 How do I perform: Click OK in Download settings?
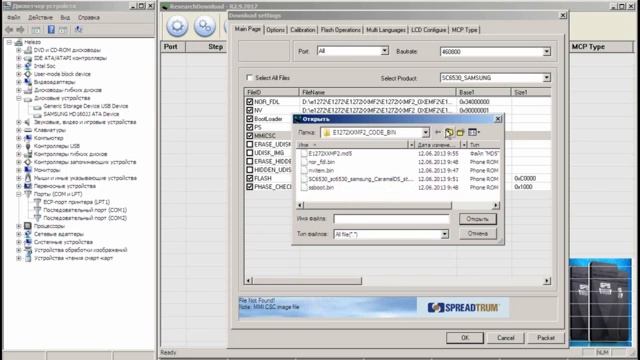pos(465,338)
